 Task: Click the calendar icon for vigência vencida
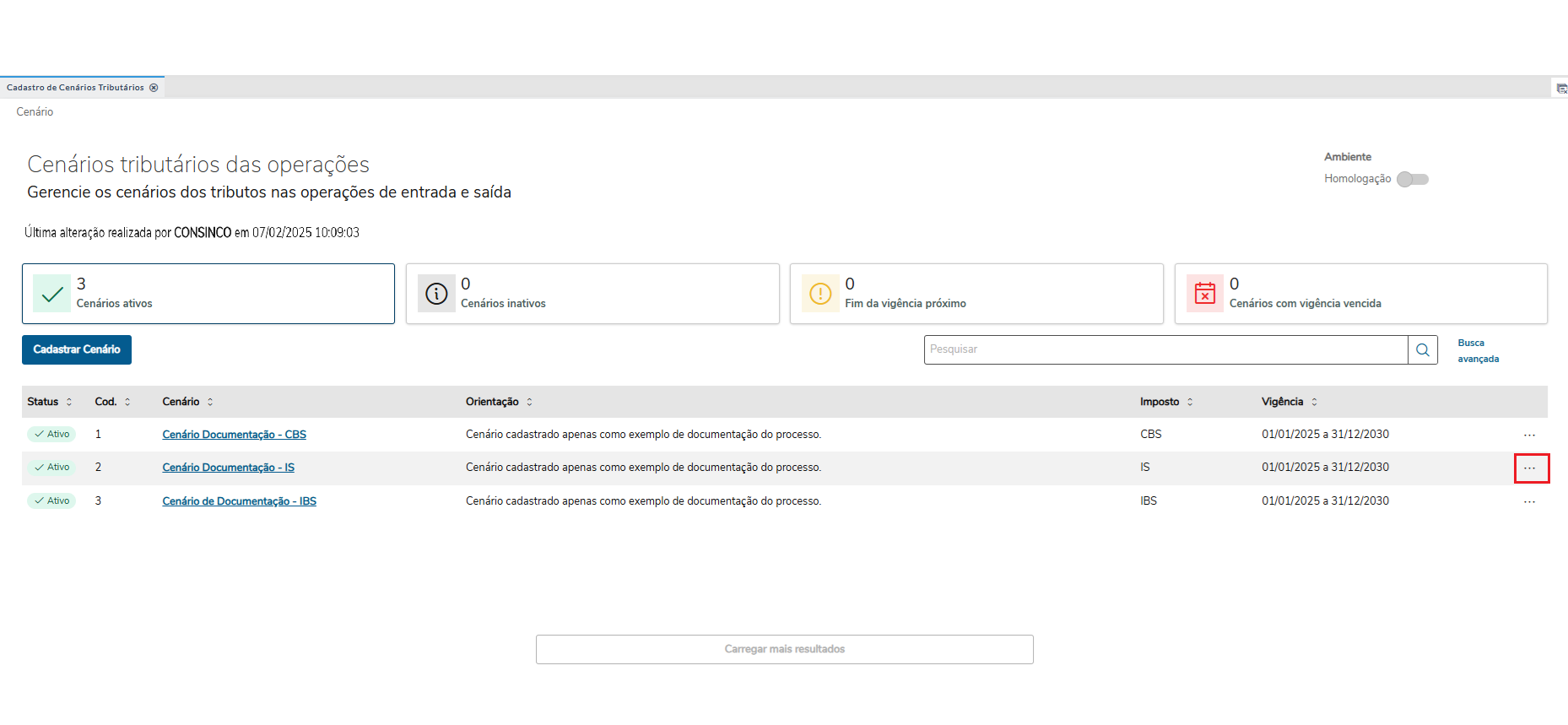click(1205, 294)
